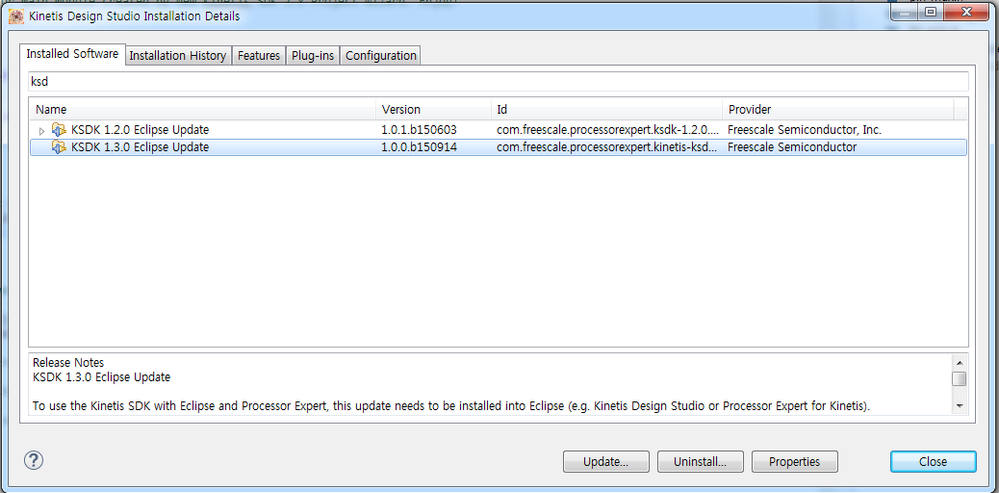Screen dimensions: 999x493
Task: Click the Update... button
Action: pyautogui.click(x=606, y=462)
